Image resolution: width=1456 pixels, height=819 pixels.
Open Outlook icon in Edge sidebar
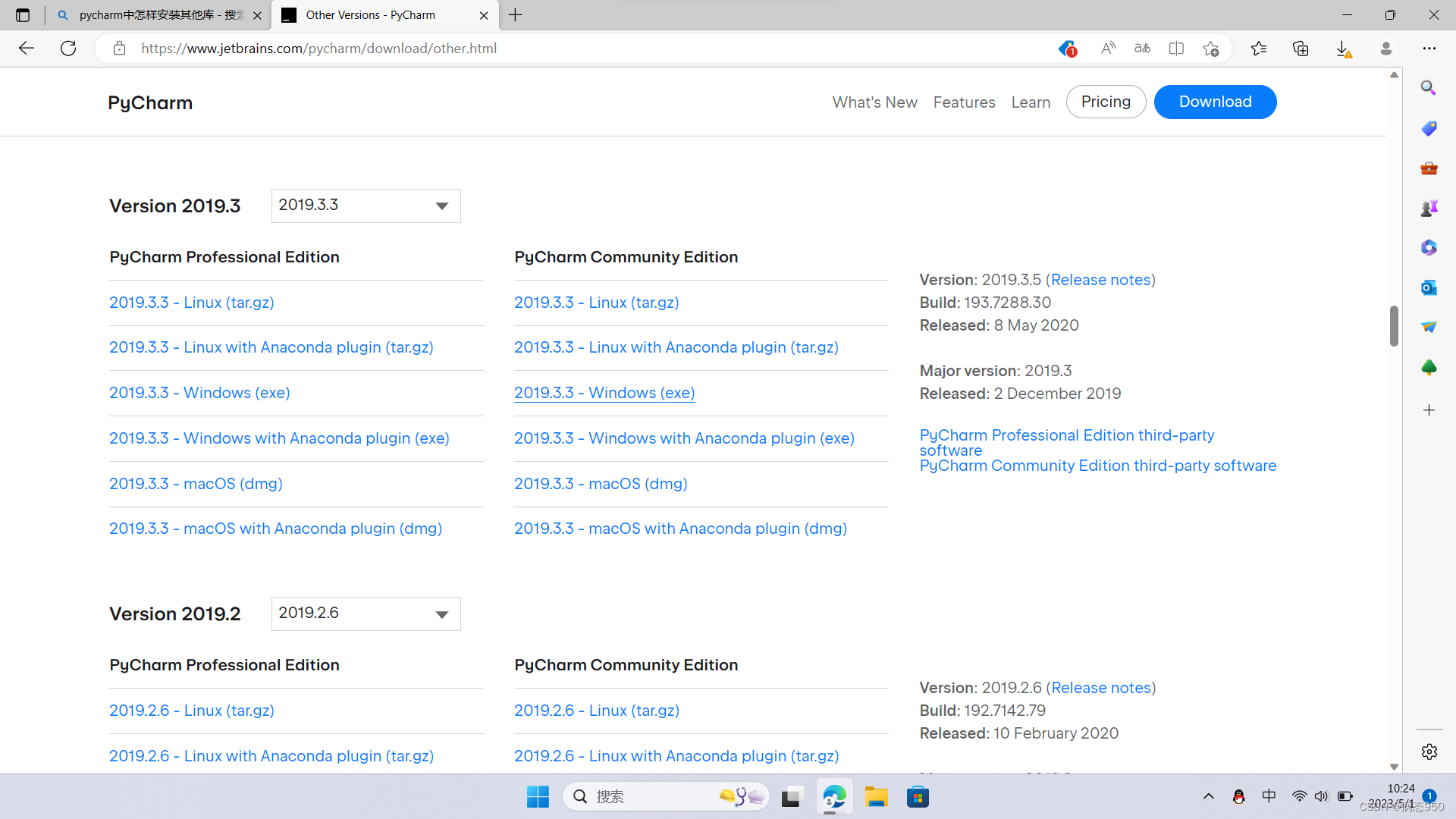[x=1429, y=287]
